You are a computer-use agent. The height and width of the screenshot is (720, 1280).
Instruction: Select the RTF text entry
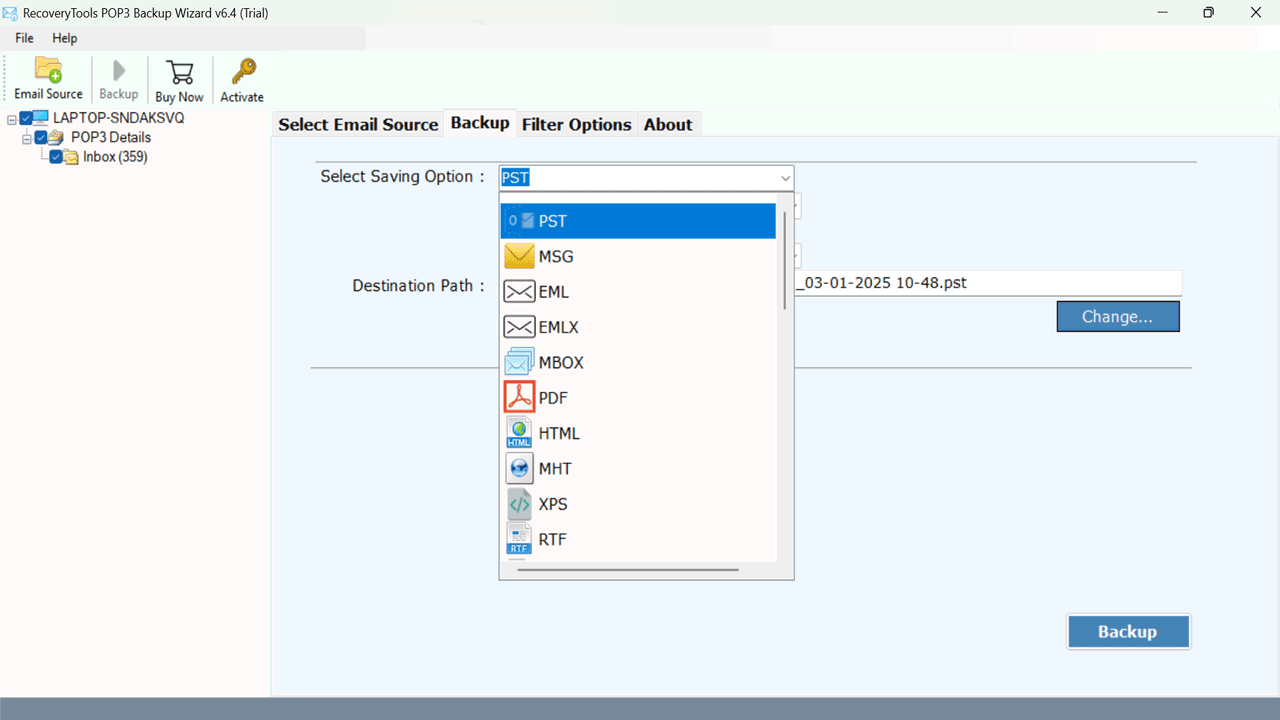[552, 539]
